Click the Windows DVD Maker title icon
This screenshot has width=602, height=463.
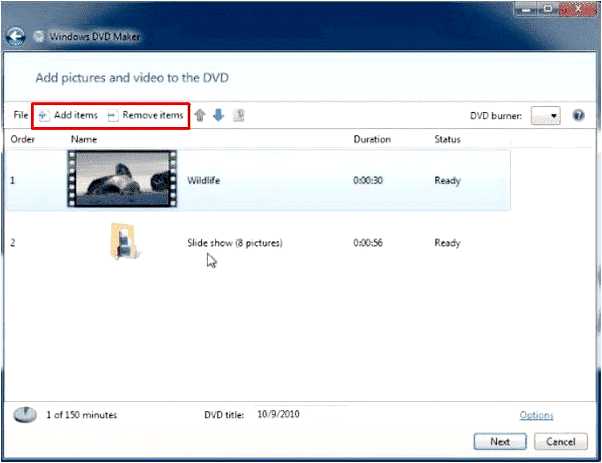[x=38, y=36]
